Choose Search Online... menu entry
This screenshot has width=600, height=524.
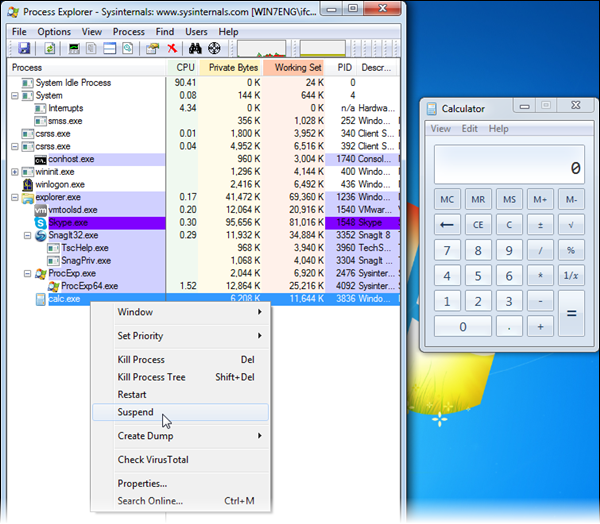(x=180, y=501)
